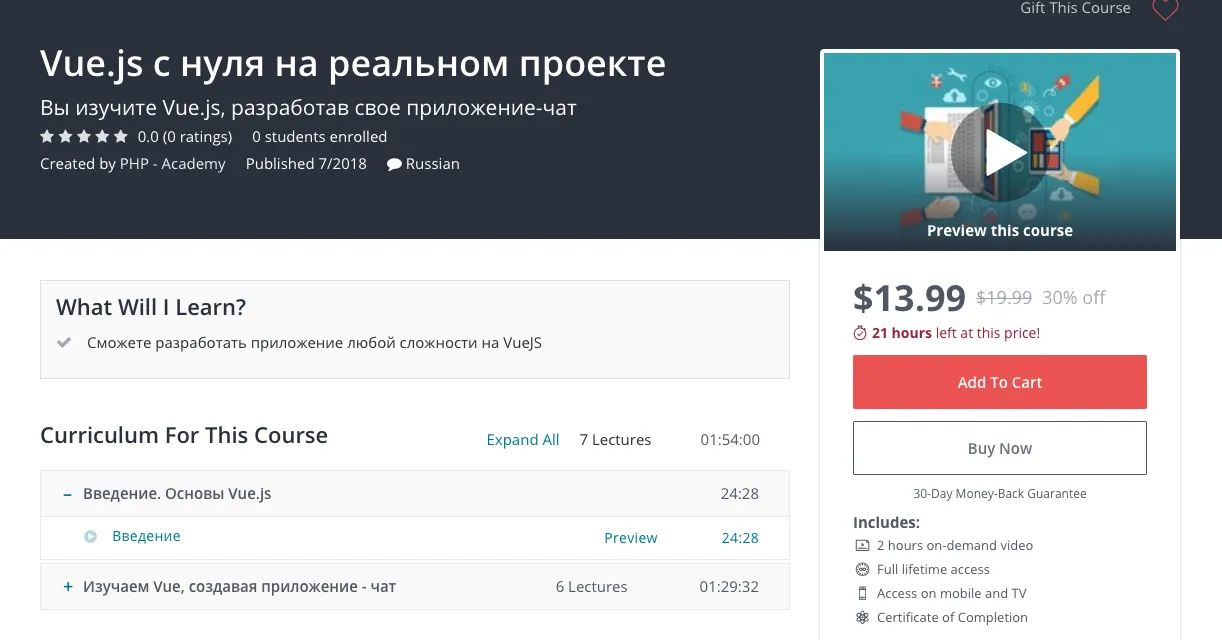Collapse the Введение. Основы Vue.js section
This screenshot has height=640, width=1222.
click(x=68, y=494)
